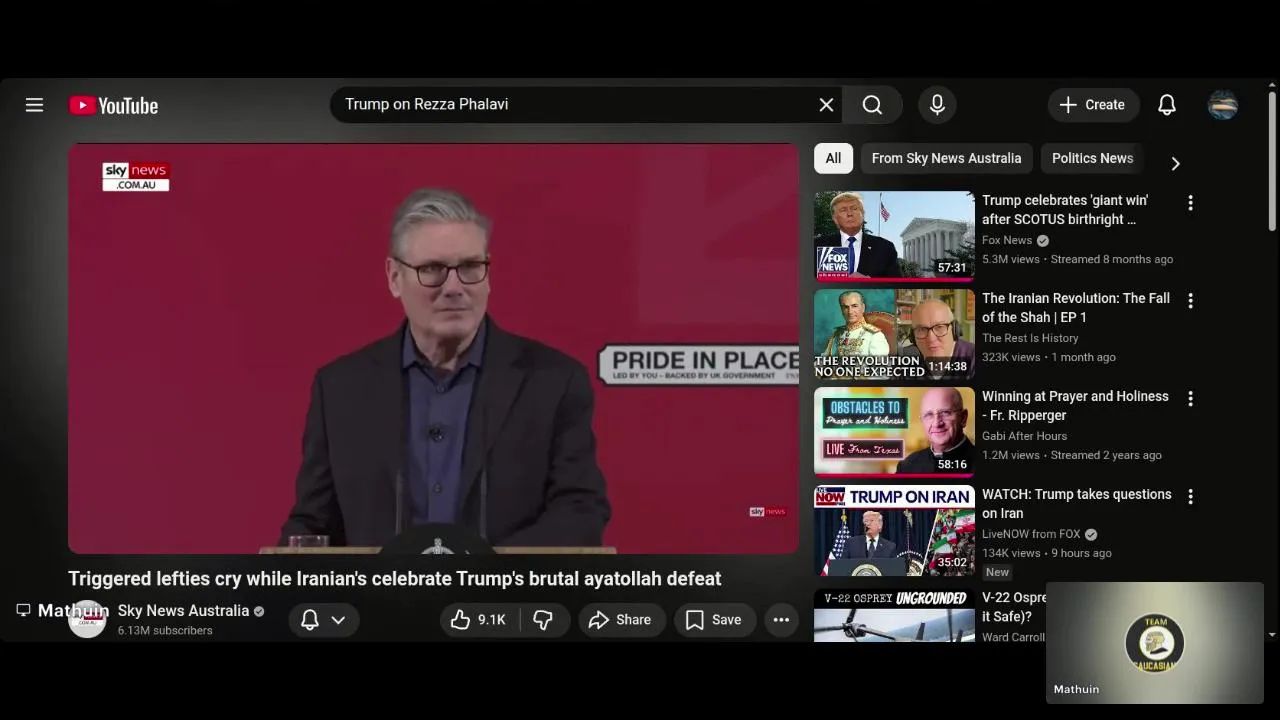Select From Sky News Australia chip

pyautogui.click(x=946, y=158)
